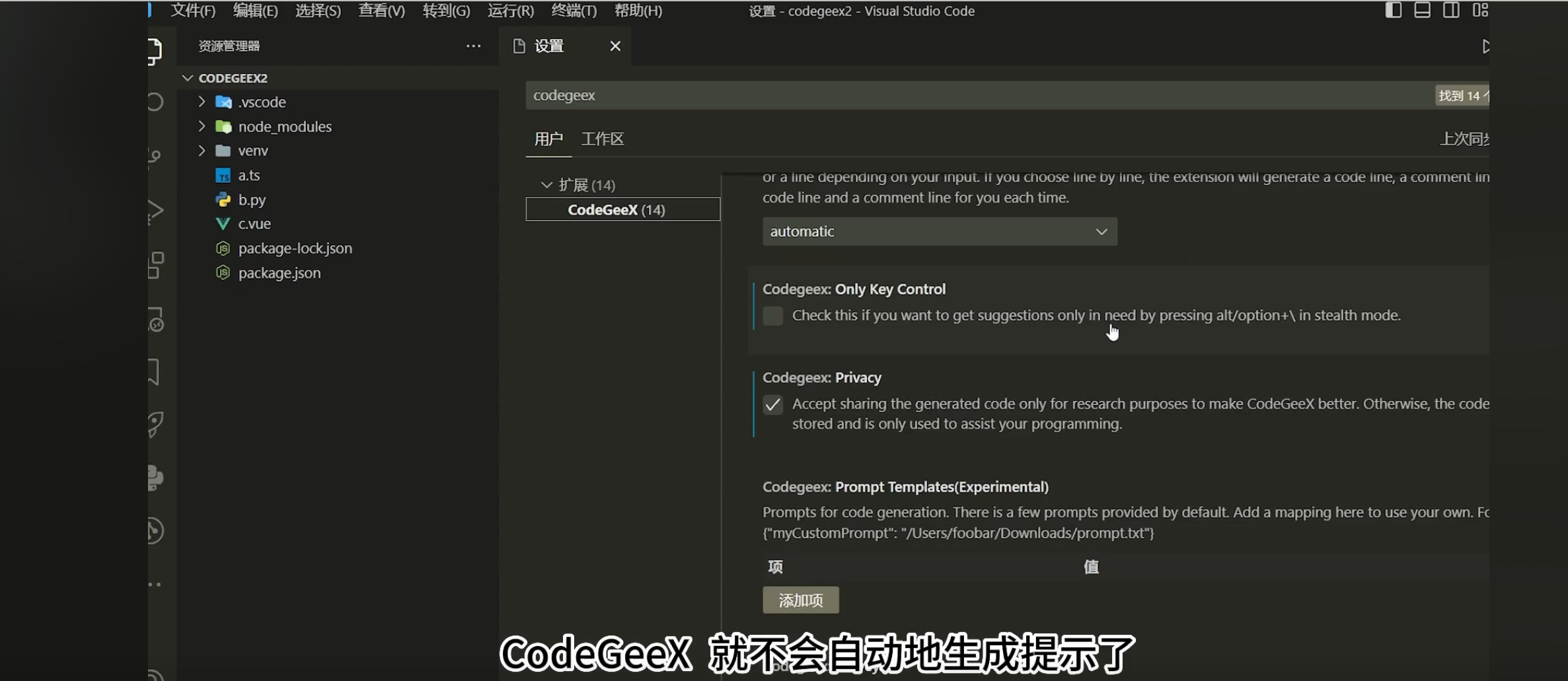
Task: Click the 项 column header
Action: 775,567
